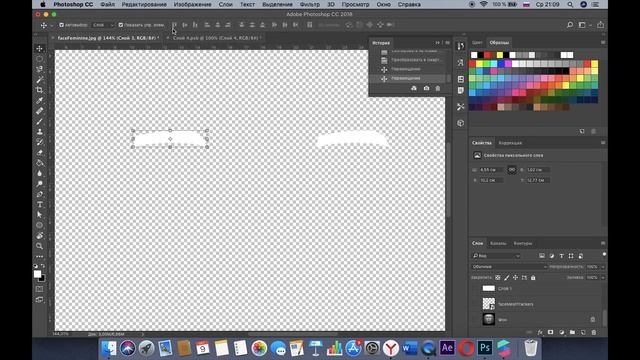
Task: Toggle lock all padlock in Layers
Action: (533, 278)
